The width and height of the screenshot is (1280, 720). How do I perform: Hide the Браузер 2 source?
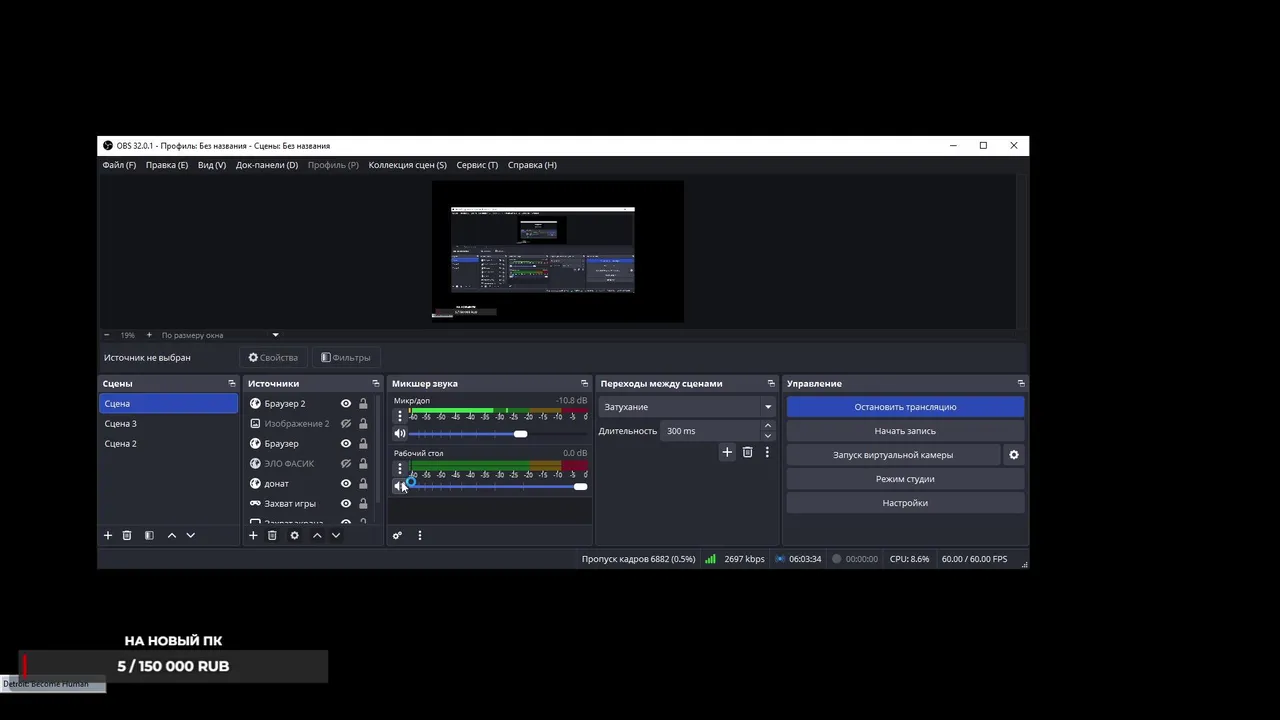click(346, 403)
